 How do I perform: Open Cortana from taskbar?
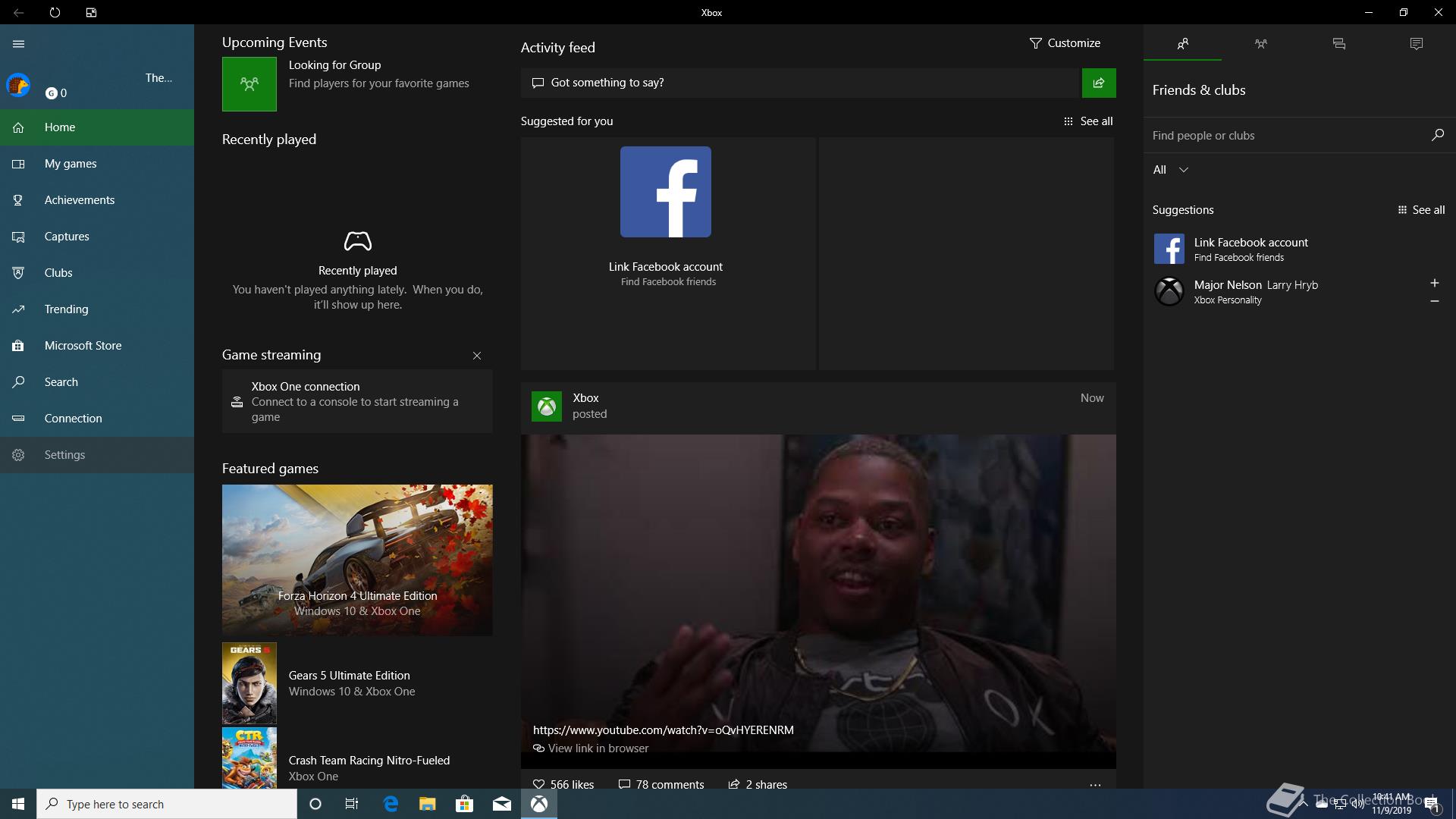[315, 804]
